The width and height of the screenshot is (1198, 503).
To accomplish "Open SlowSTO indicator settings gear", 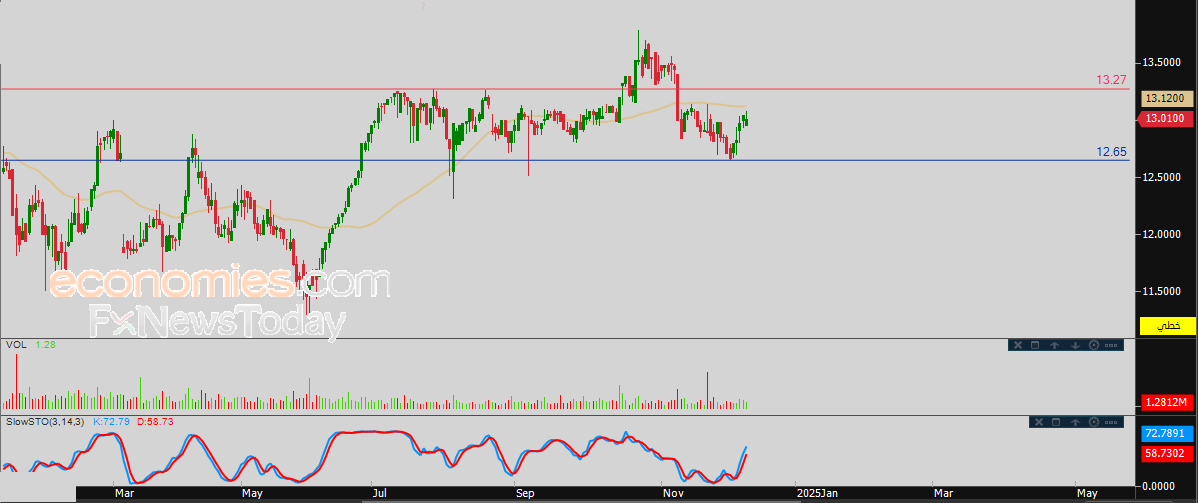I will point(1093,422).
